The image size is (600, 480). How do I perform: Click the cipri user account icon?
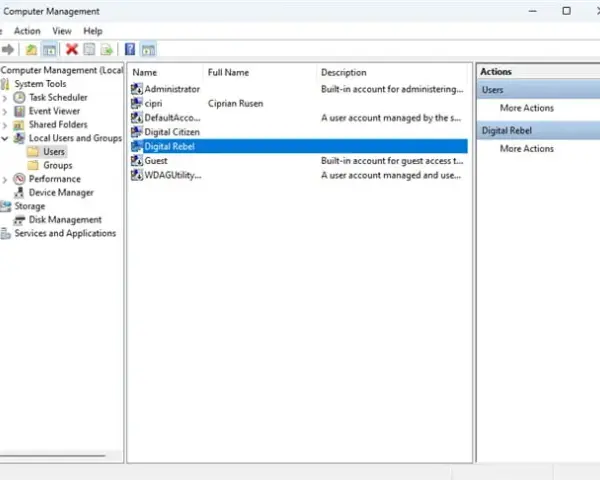137,103
